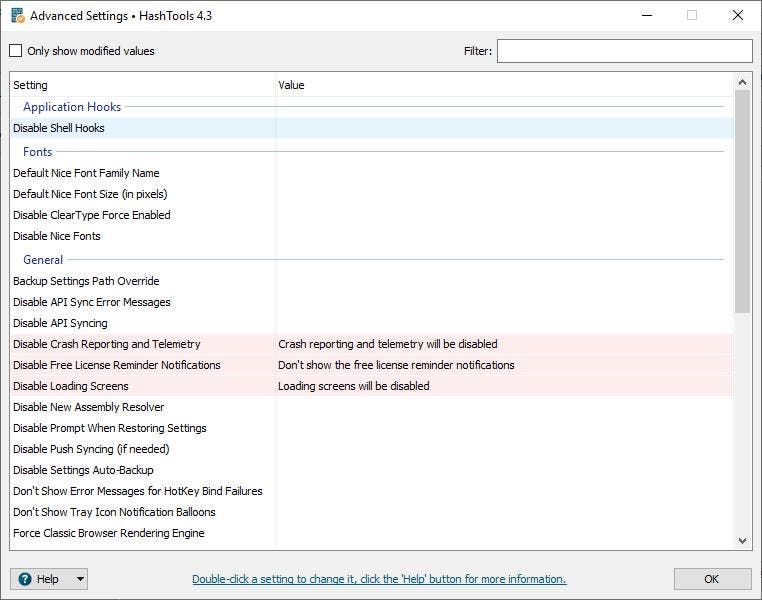Select Disable Free License Reminder Notifications row
The width and height of the screenshot is (762, 600).
point(372,365)
